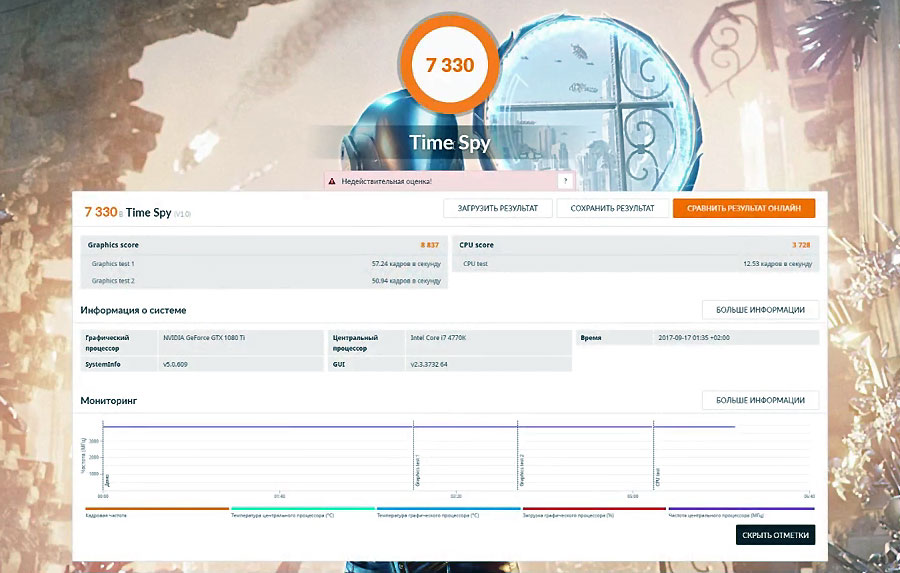Click the CPU score value 3 728
Viewport: 900px width, 573px height.
coord(801,245)
